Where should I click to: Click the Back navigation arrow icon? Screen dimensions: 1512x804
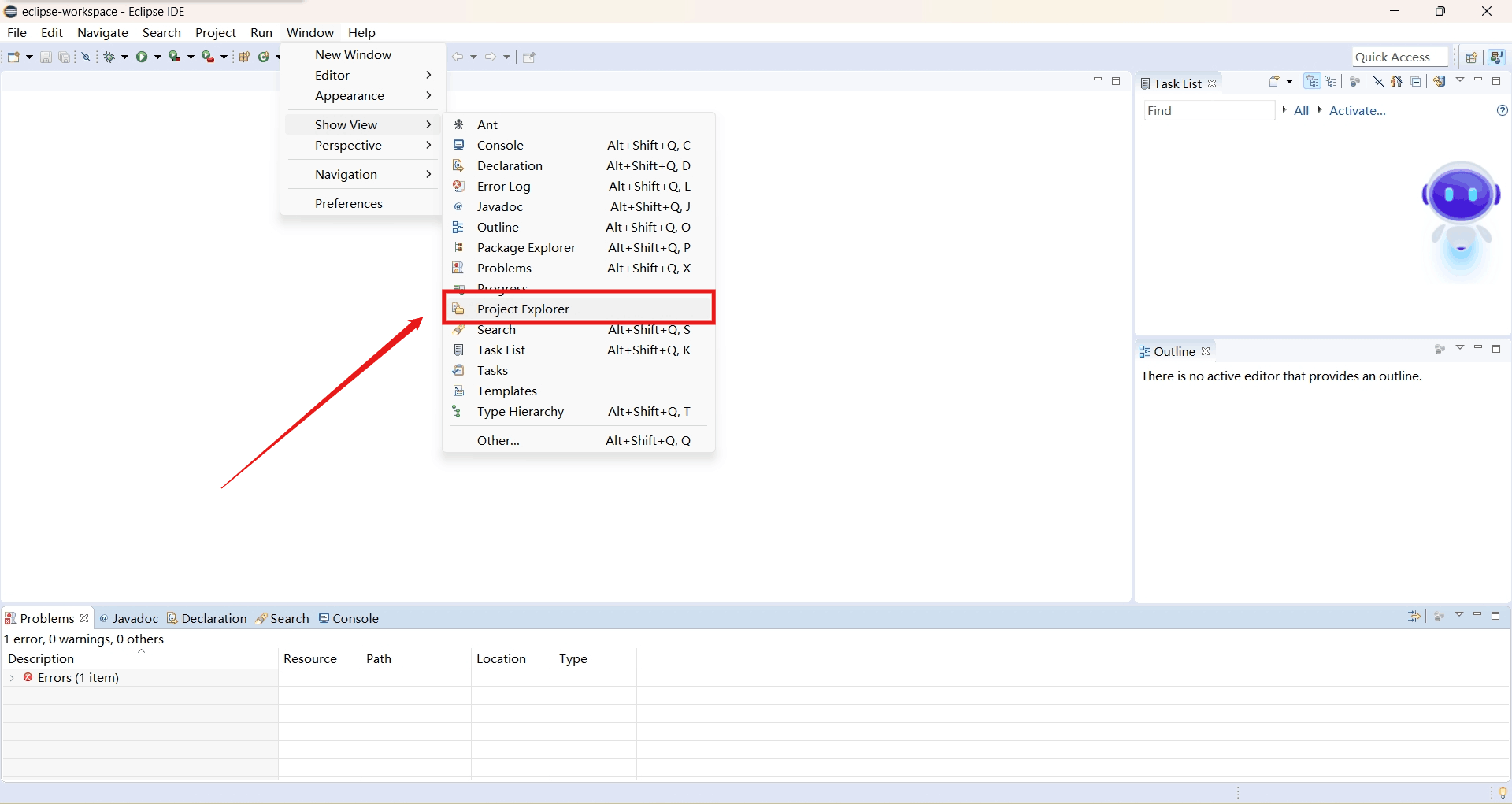pos(458,57)
